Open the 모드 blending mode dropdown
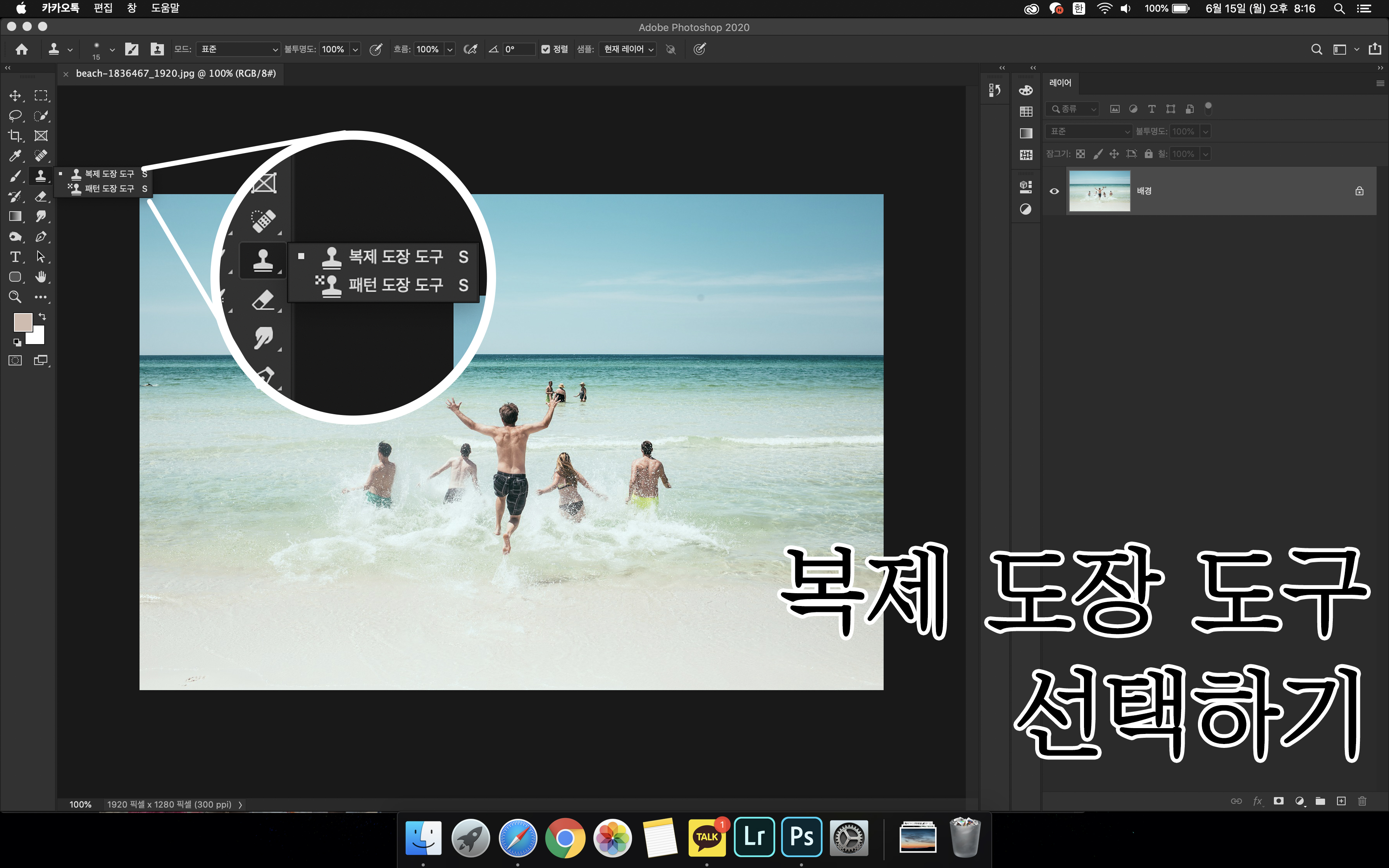The height and width of the screenshot is (868, 1389). click(238, 49)
